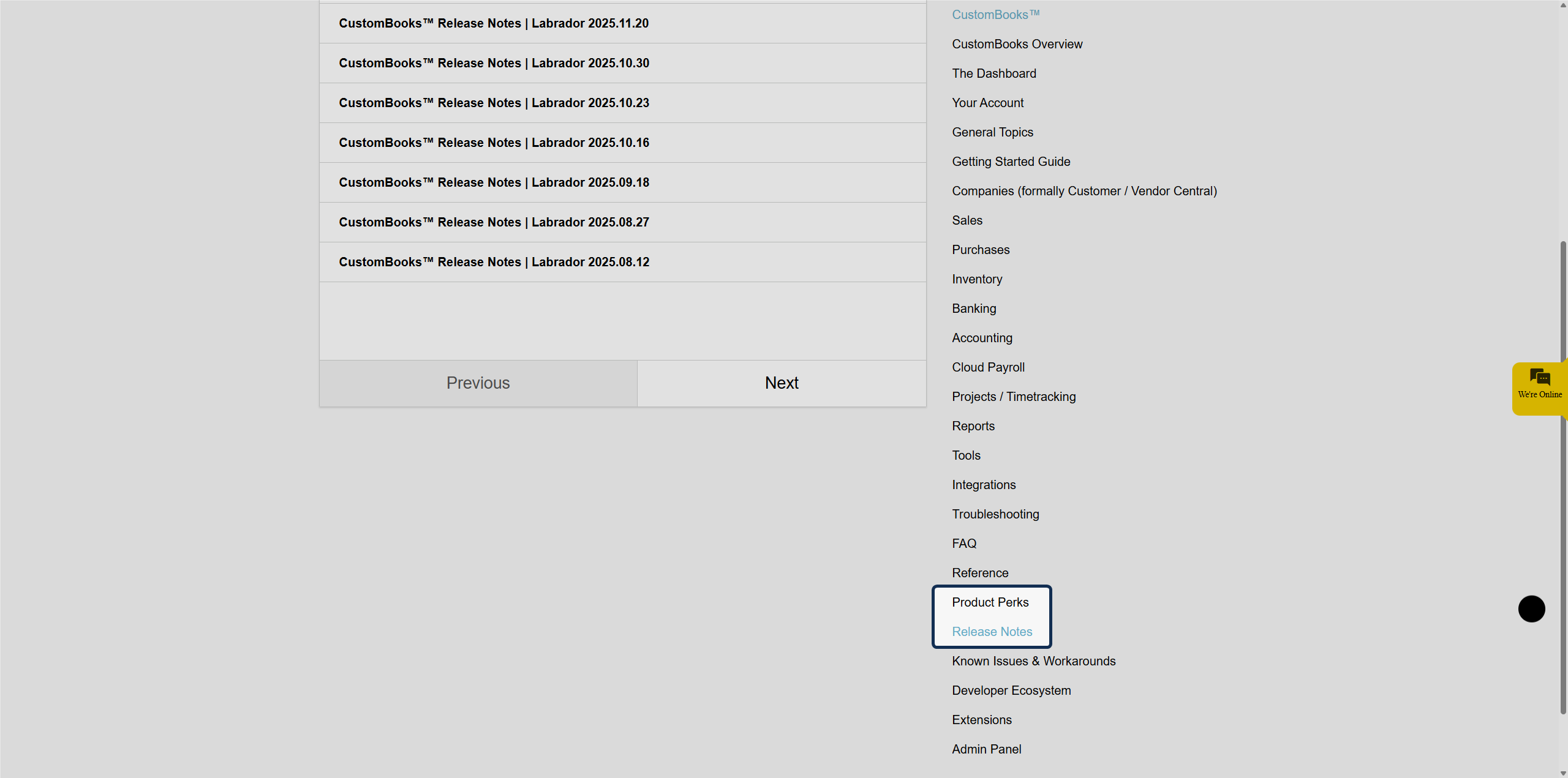This screenshot has height=778, width=1568.
Task: Navigate to Getting Started Guide
Action: point(1011,162)
